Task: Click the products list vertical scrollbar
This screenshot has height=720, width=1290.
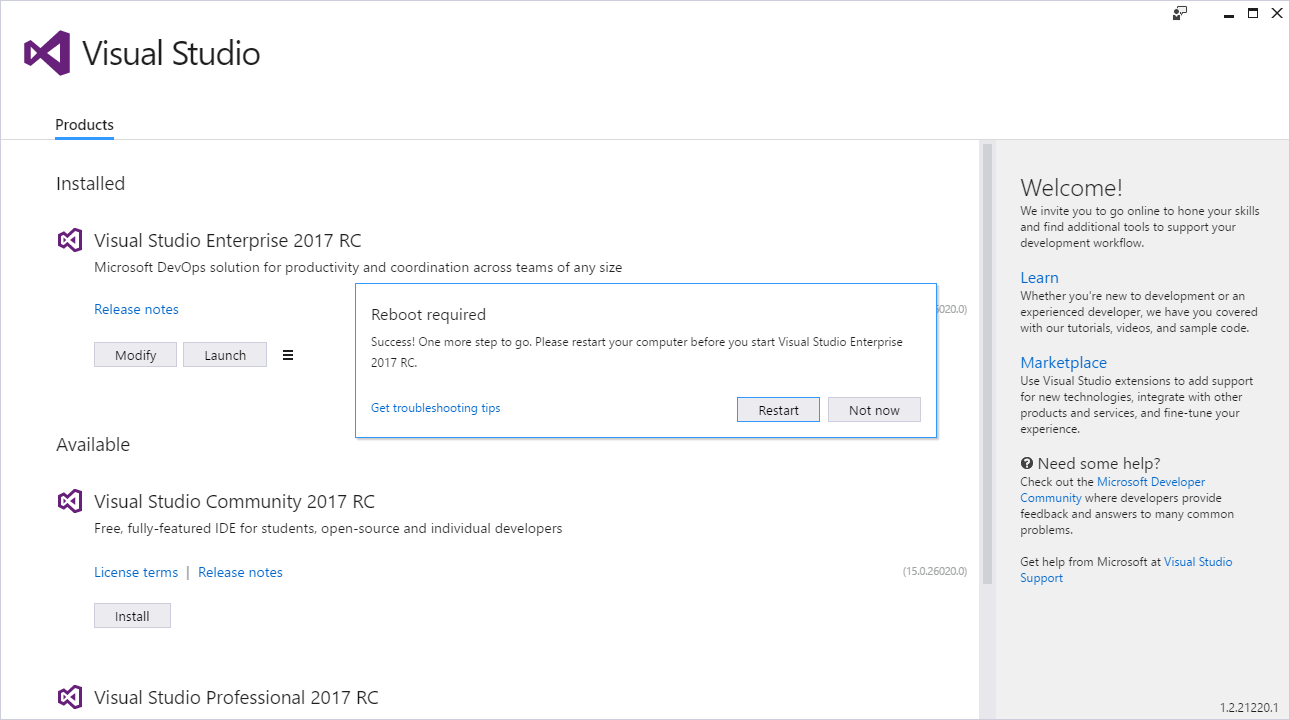Action: coord(987,364)
